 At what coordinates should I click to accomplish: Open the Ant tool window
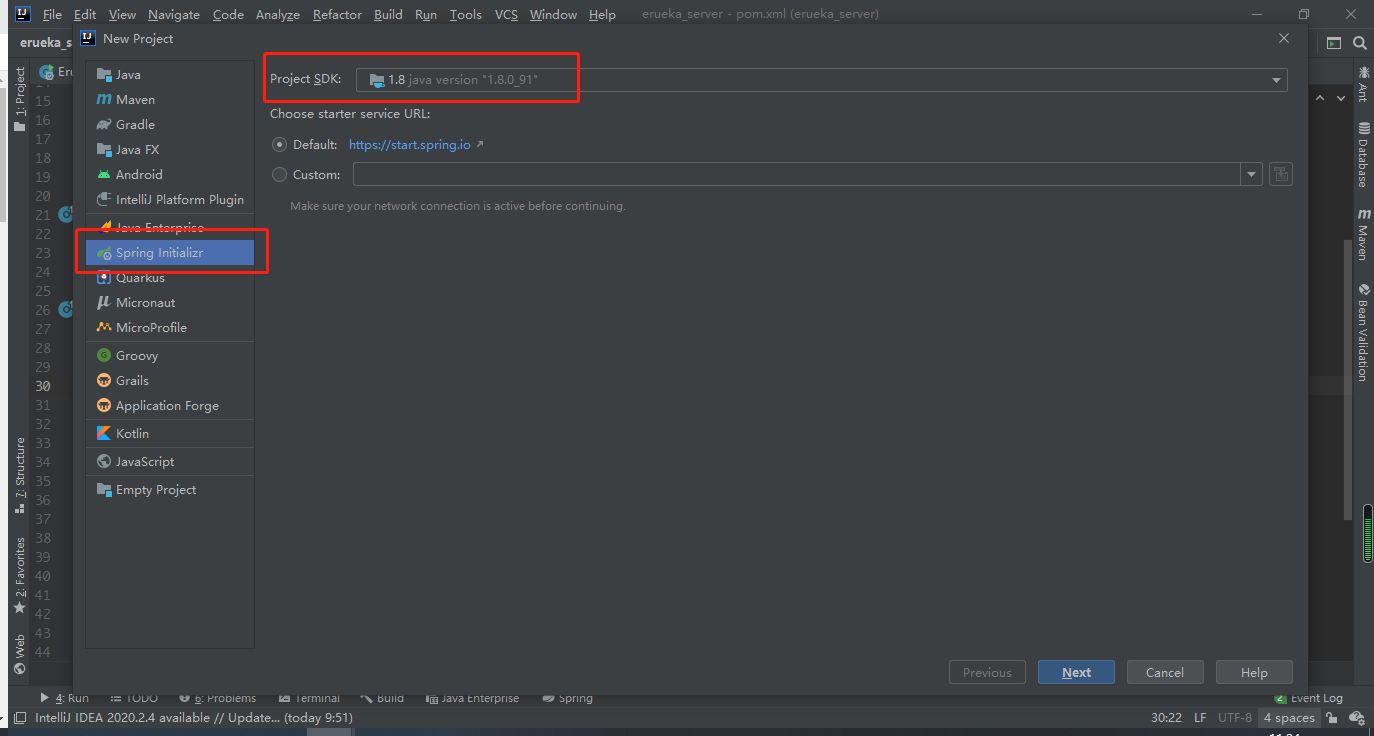pos(1363,84)
